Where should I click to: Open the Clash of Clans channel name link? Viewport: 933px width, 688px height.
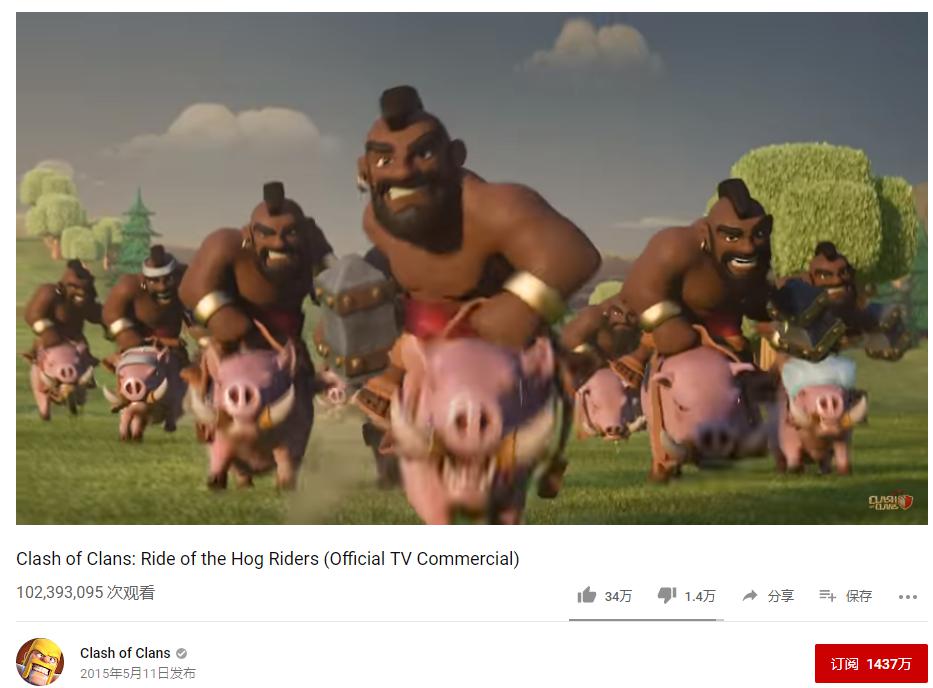tap(125, 653)
